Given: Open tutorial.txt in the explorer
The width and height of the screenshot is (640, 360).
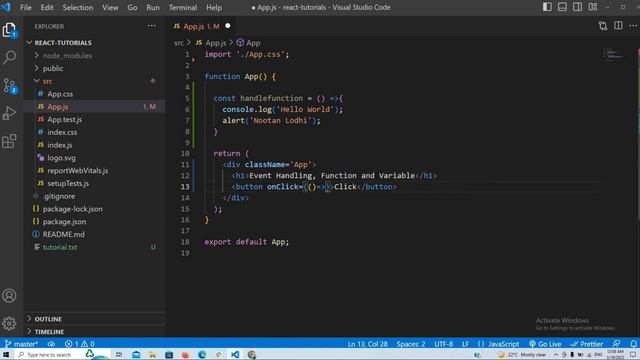Looking at the screenshot, I should [95, 247].
